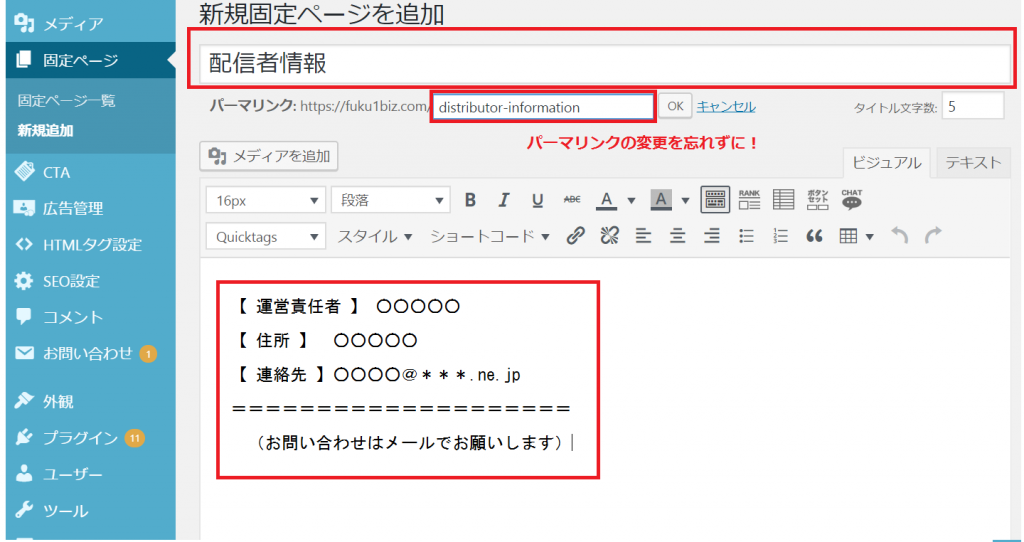Toggle the toolbar keyboard icon
The height and width of the screenshot is (542, 1024).
(x=715, y=200)
